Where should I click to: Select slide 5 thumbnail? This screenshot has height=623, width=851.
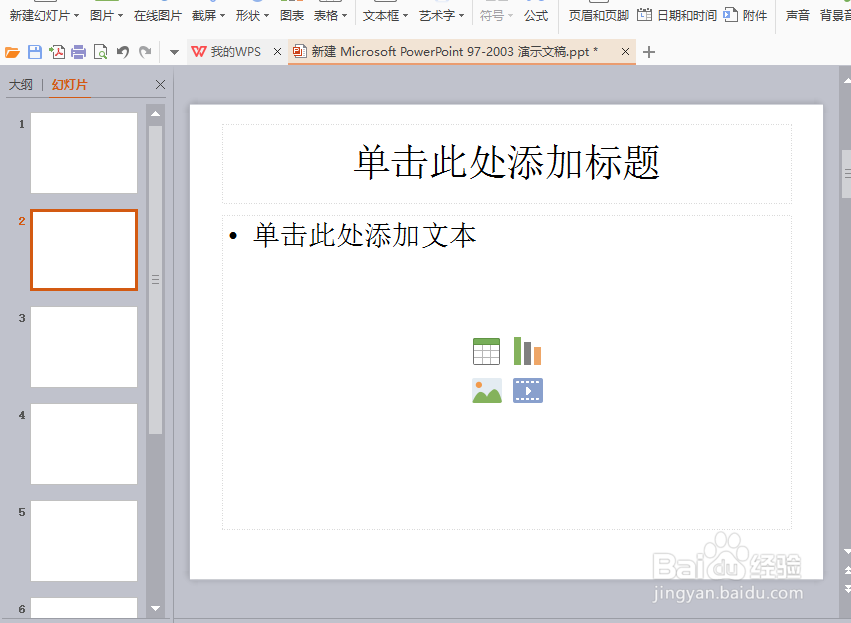[x=84, y=541]
